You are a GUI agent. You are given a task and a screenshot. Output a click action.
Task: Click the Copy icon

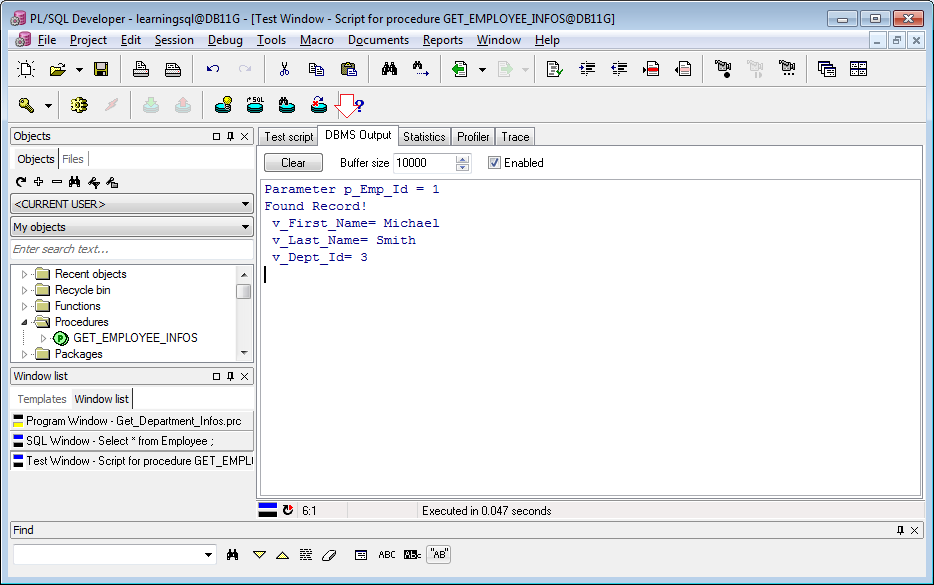click(316, 69)
